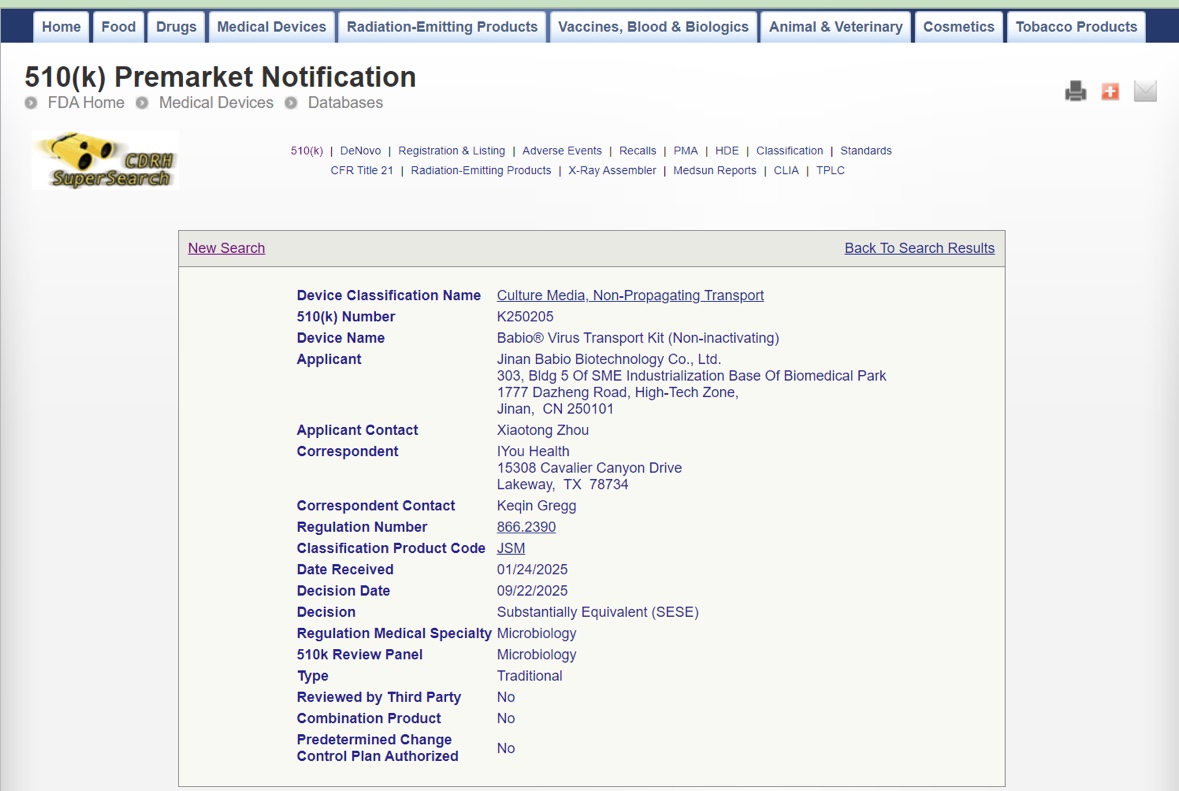Click the printer icon
Image resolution: width=1179 pixels, height=791 pixels.
(1075, 92)
